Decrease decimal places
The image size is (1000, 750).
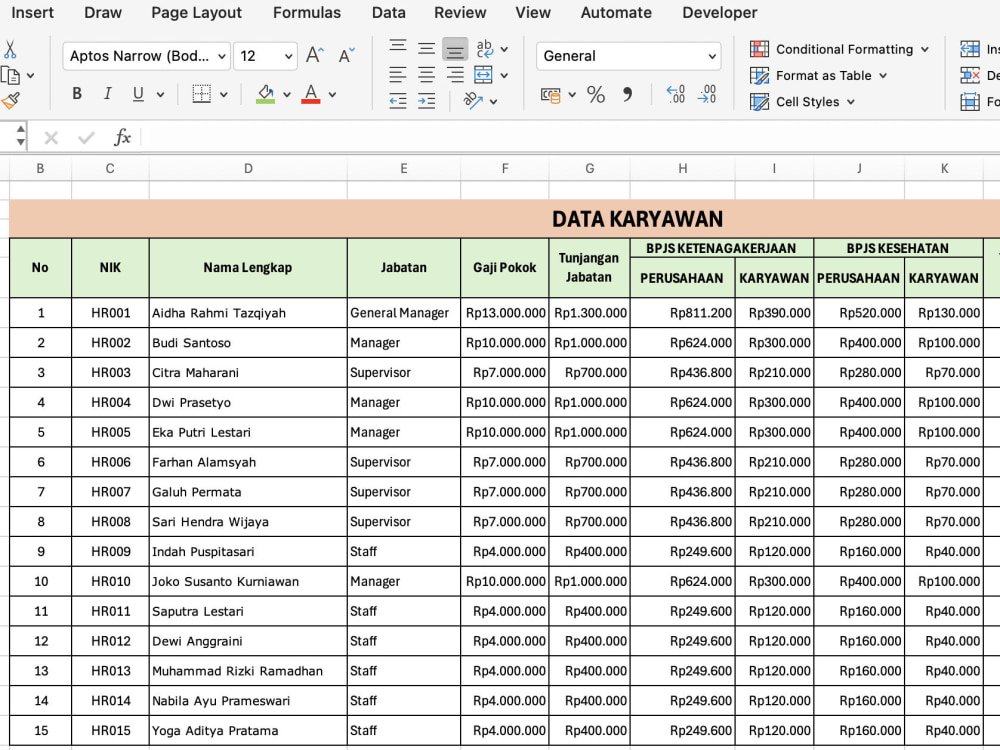(x=707, y=94)
